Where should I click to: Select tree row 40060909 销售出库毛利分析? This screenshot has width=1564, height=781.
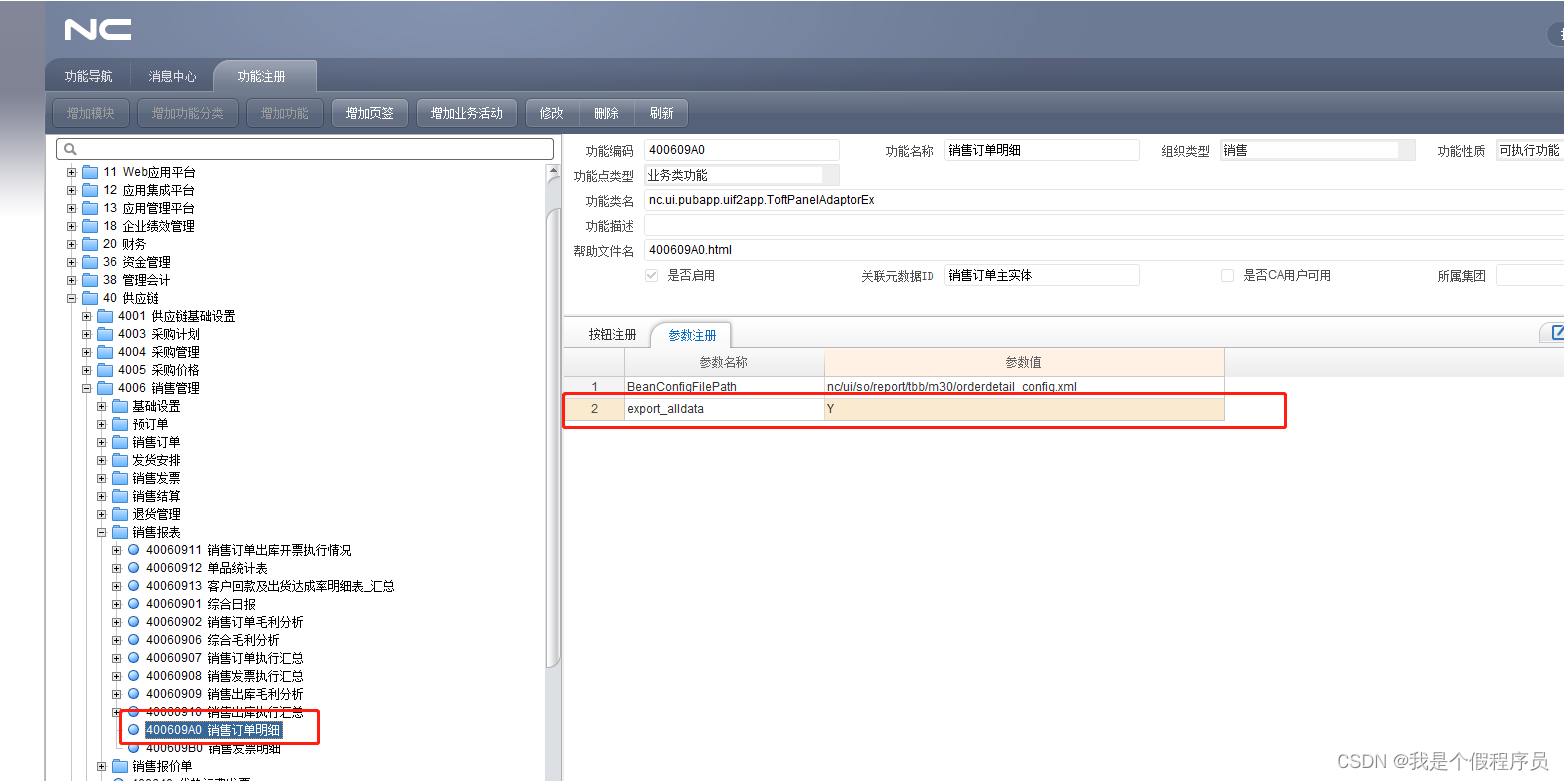tap(224, 694)
